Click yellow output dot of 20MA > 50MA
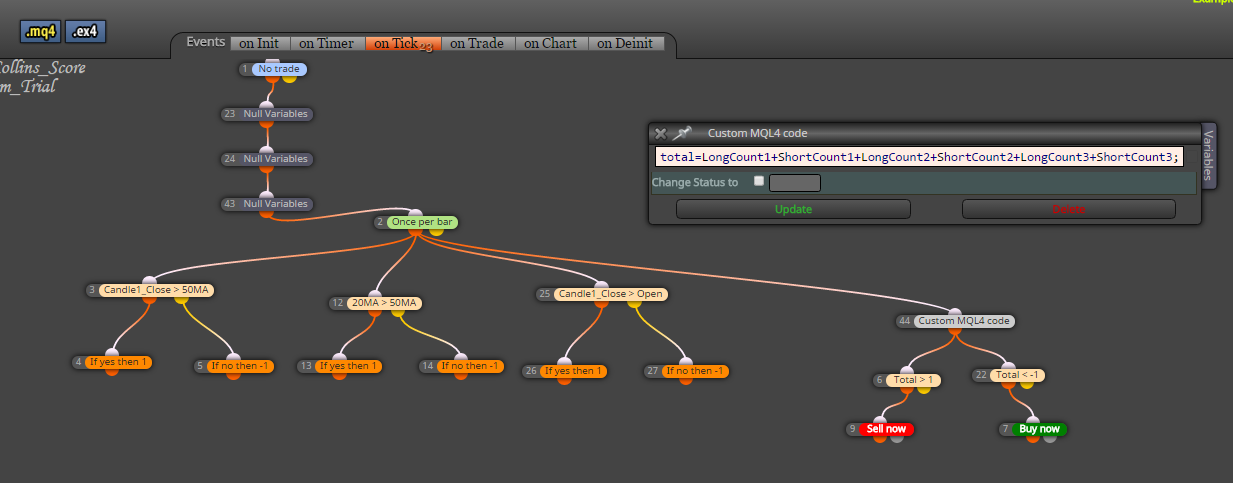 click(397, 311)
